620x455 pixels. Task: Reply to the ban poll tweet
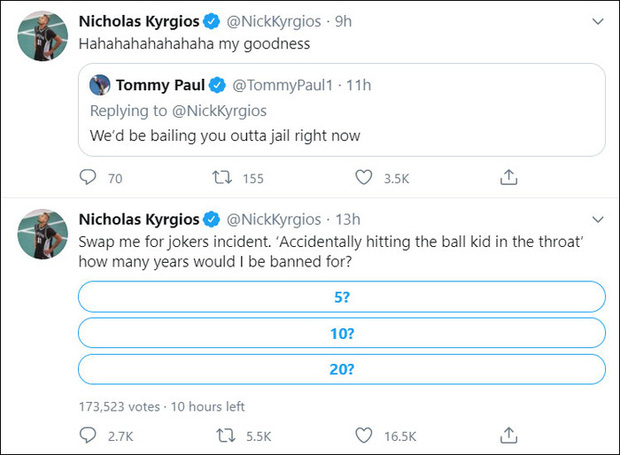click(x=87, y=435)
